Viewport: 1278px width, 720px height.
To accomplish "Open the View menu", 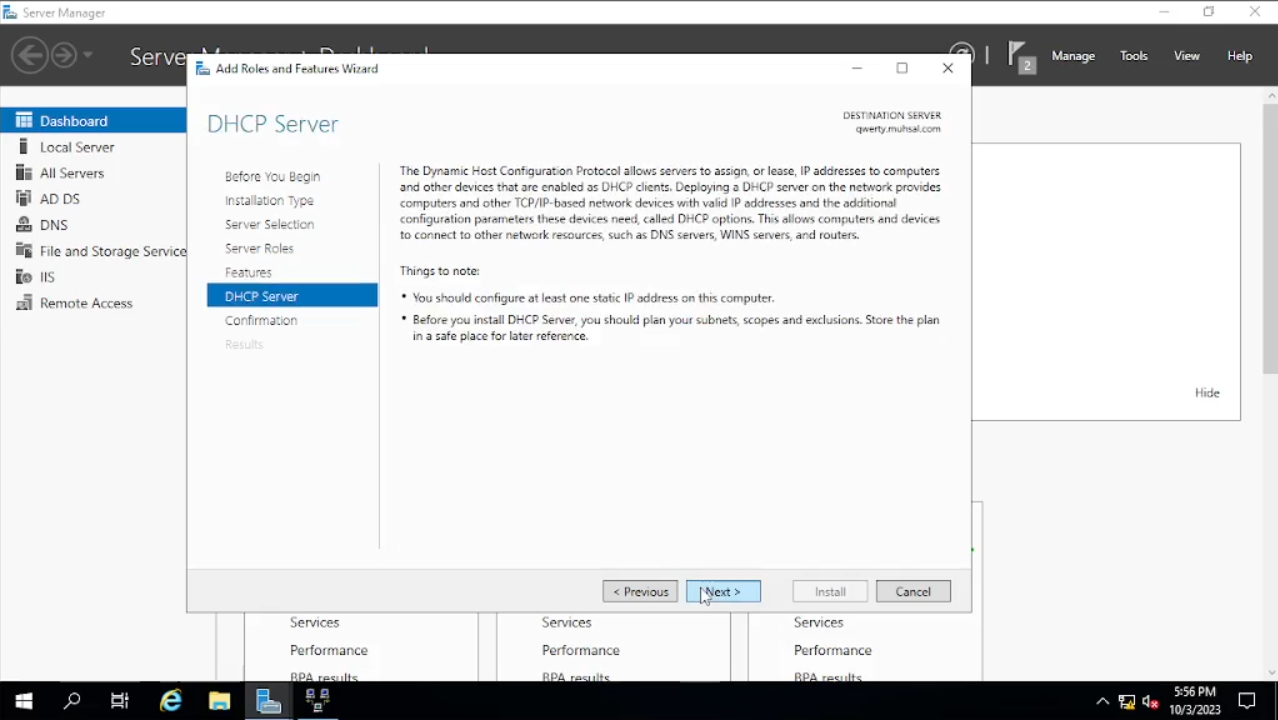I will point(1186,56).
